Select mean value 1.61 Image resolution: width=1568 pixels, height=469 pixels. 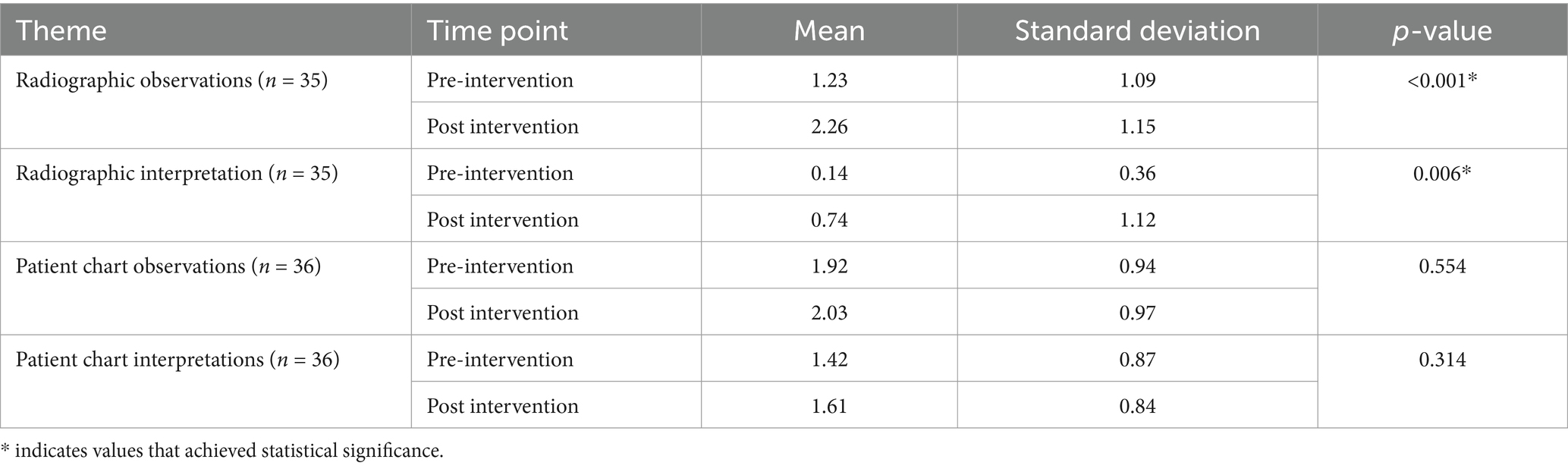pos(829,406)
